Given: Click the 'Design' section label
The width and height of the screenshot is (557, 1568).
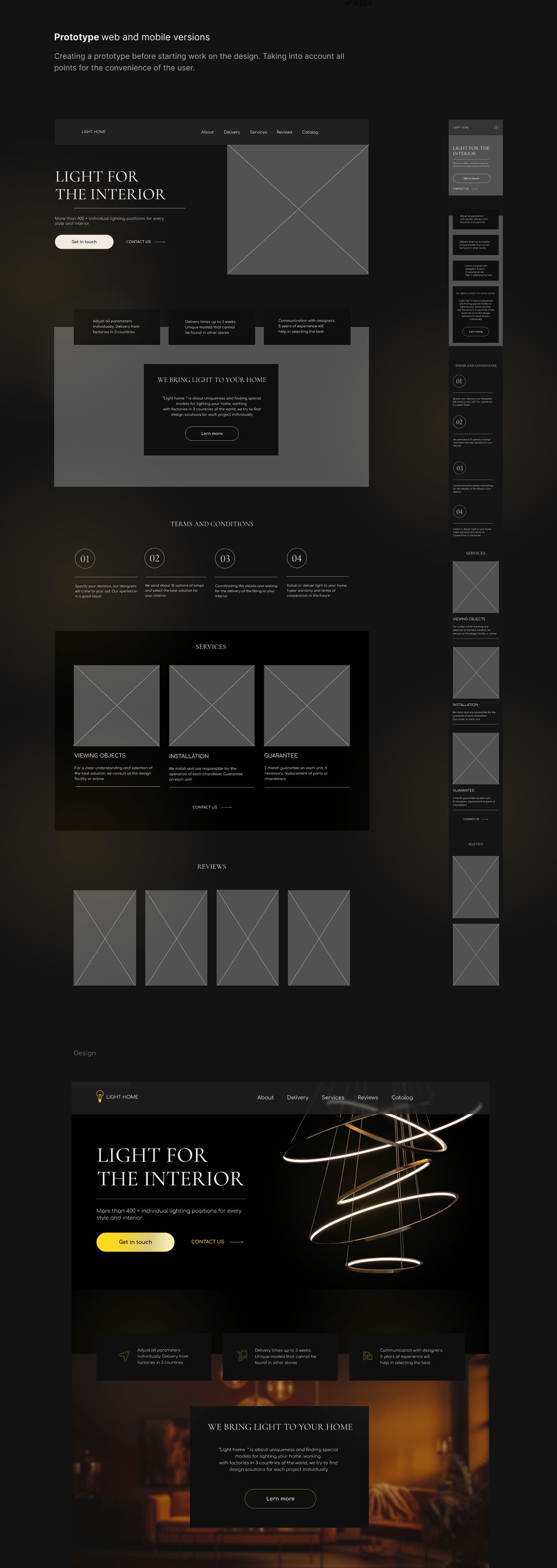Looking at the screenshot, I should (84, 1053).
